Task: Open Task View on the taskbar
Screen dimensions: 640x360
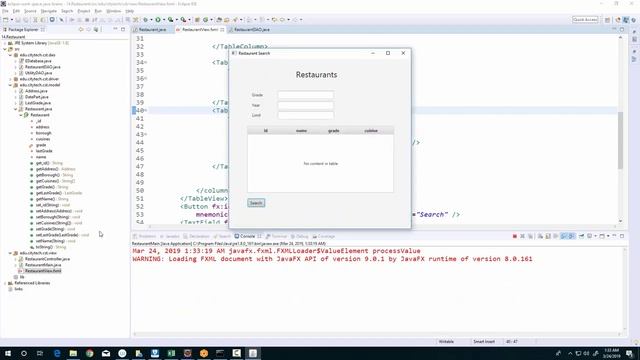Action: coord(40,353)
